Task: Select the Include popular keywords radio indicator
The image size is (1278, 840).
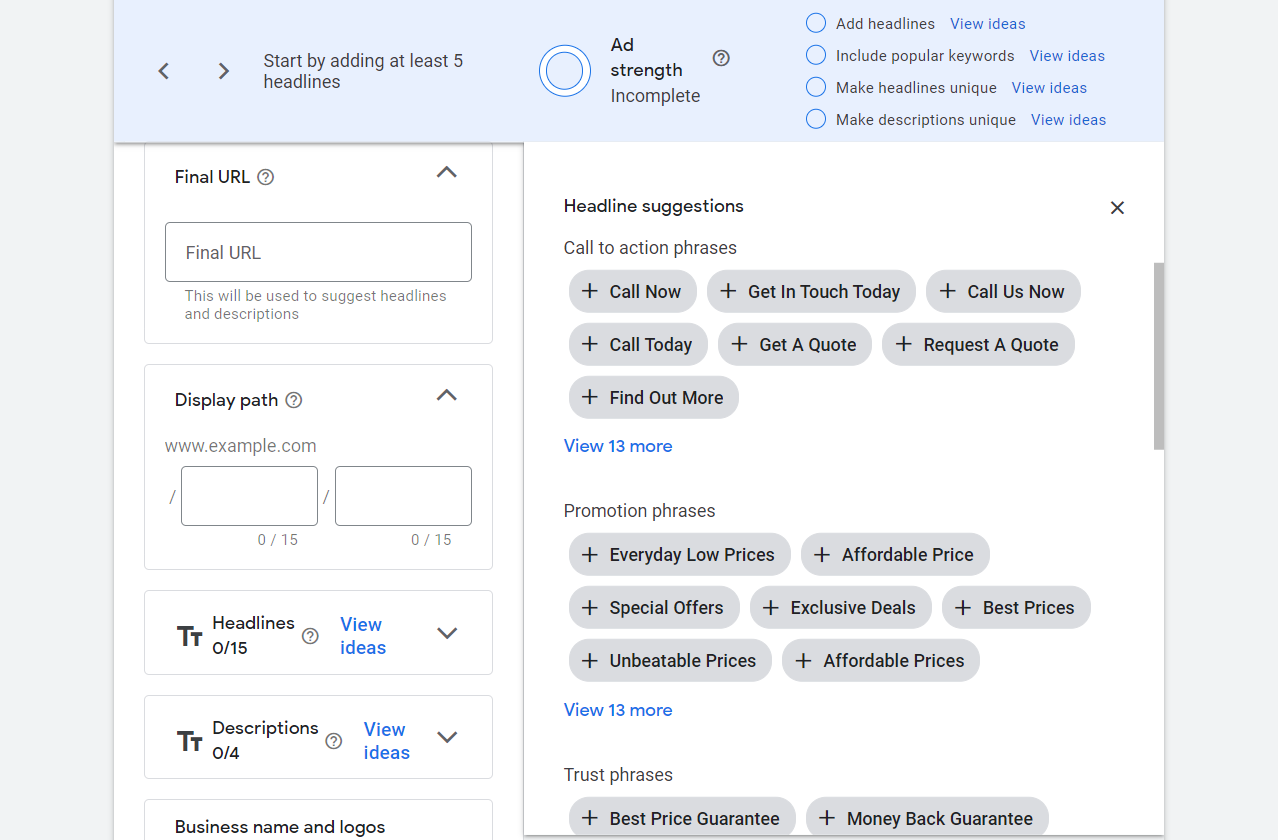Action: [x=815, y=54]
